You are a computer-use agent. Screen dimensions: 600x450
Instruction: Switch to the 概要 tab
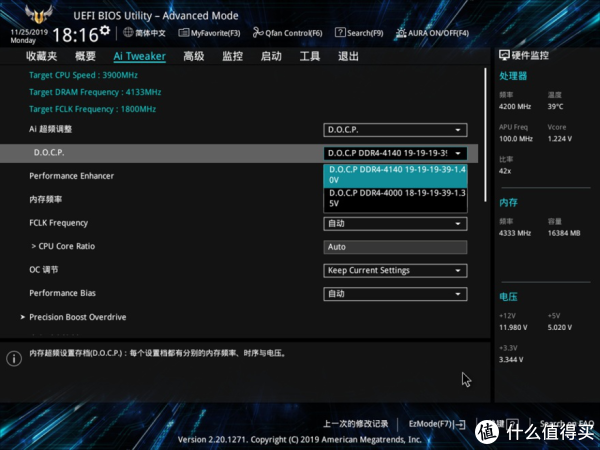coord(85,56)
